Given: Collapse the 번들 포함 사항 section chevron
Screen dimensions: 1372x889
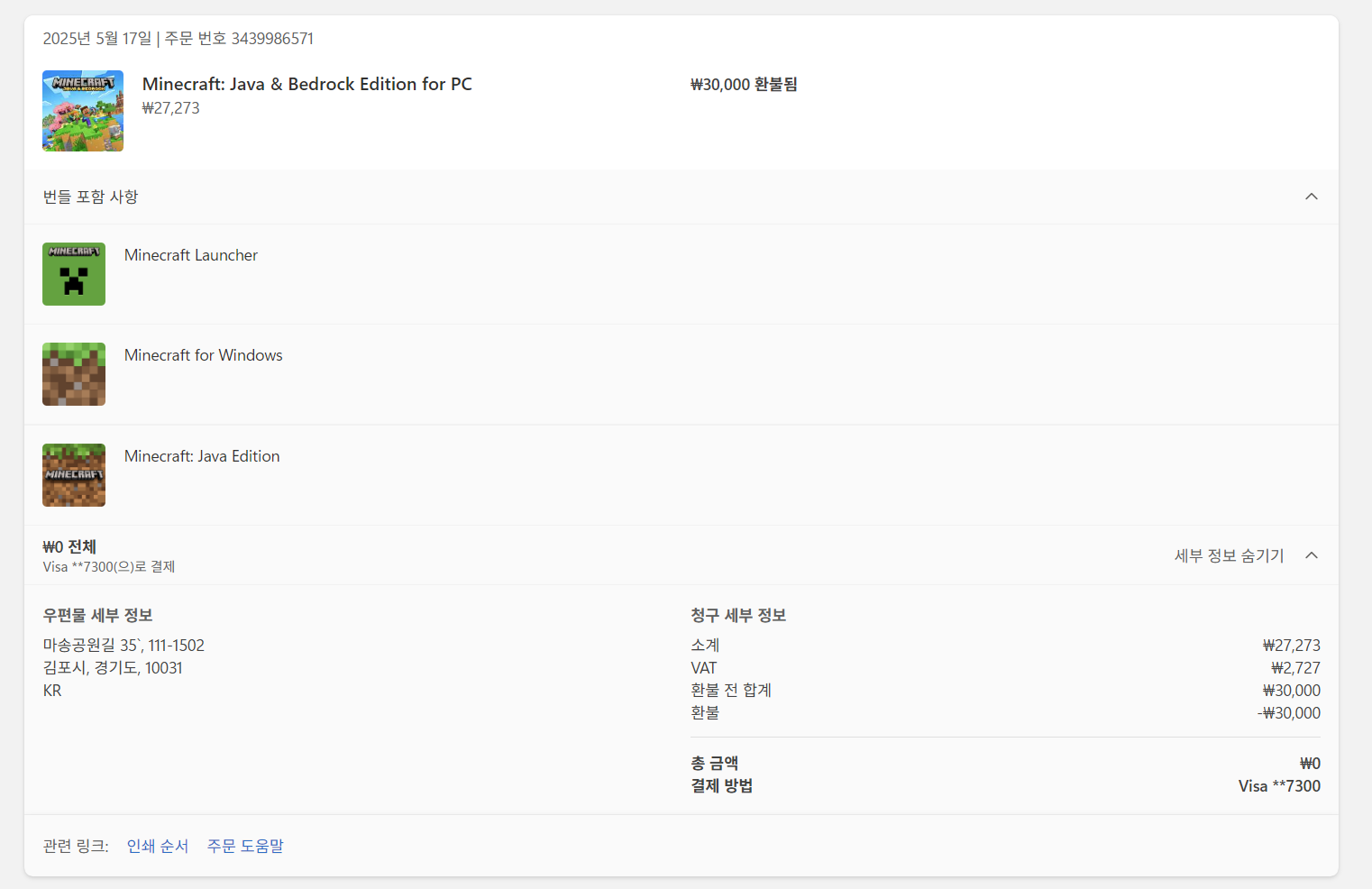Looking at the screenshot, I should click(1312, 197).
